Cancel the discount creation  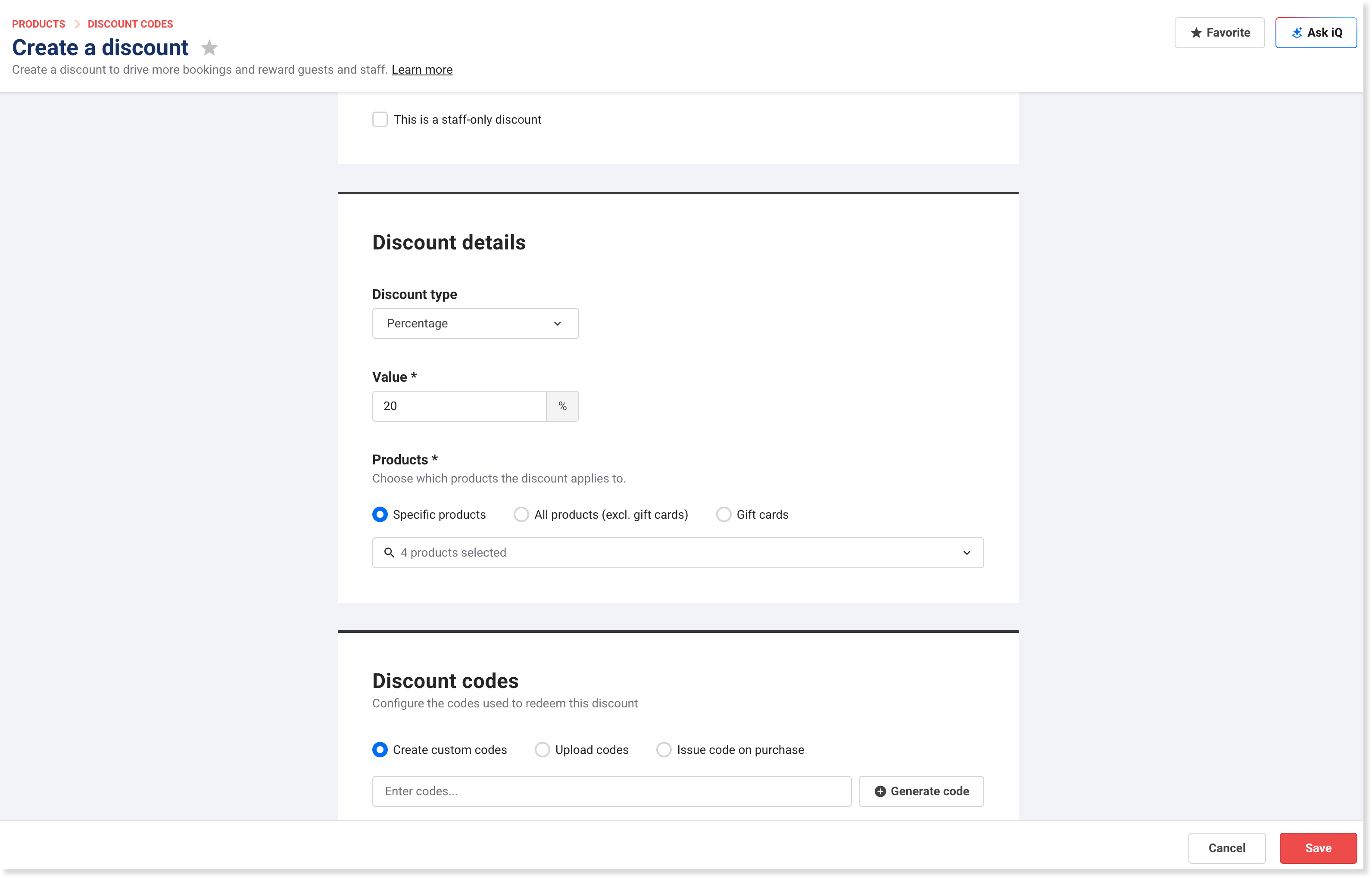click(x=1227, y=848)
